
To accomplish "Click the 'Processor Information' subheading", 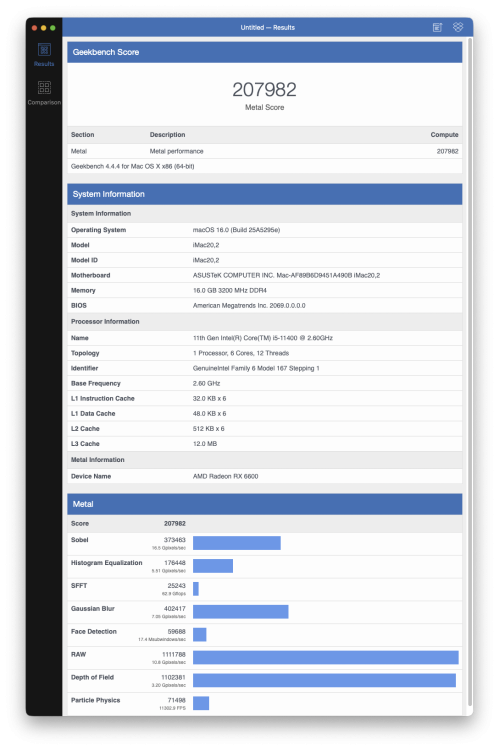I will tap(105, 321).
